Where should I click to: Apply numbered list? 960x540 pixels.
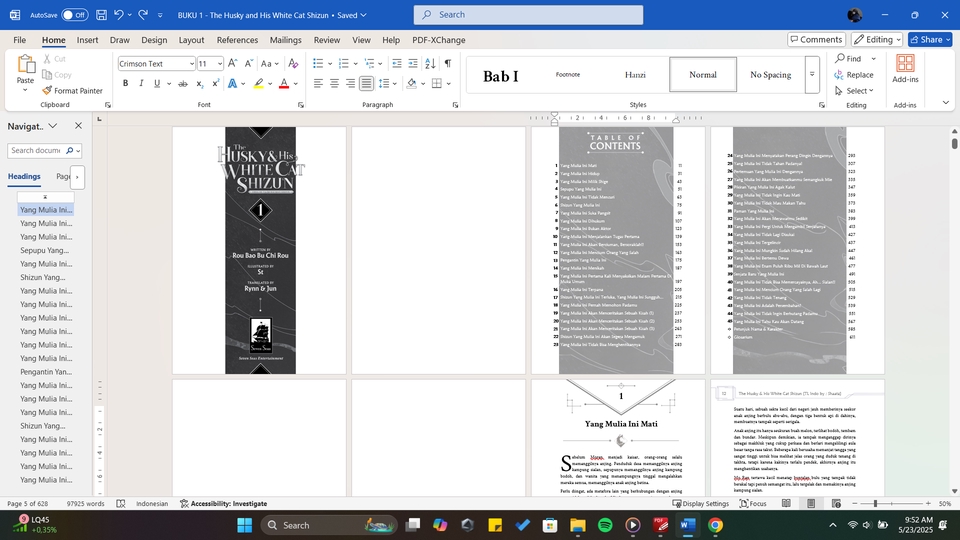click(x=343, y=63)
